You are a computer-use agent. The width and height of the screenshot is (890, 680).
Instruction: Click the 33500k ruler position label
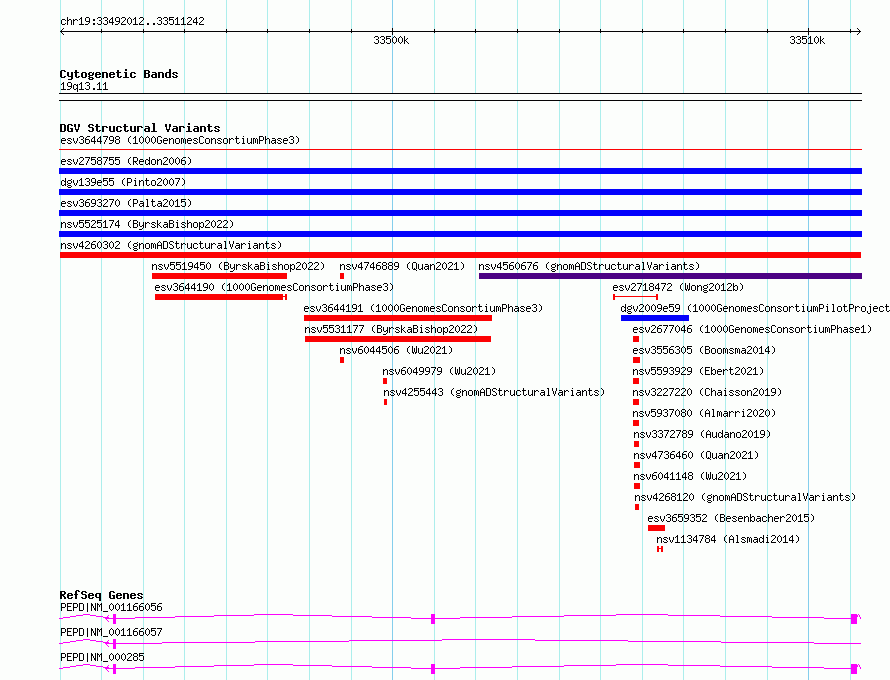391,40
